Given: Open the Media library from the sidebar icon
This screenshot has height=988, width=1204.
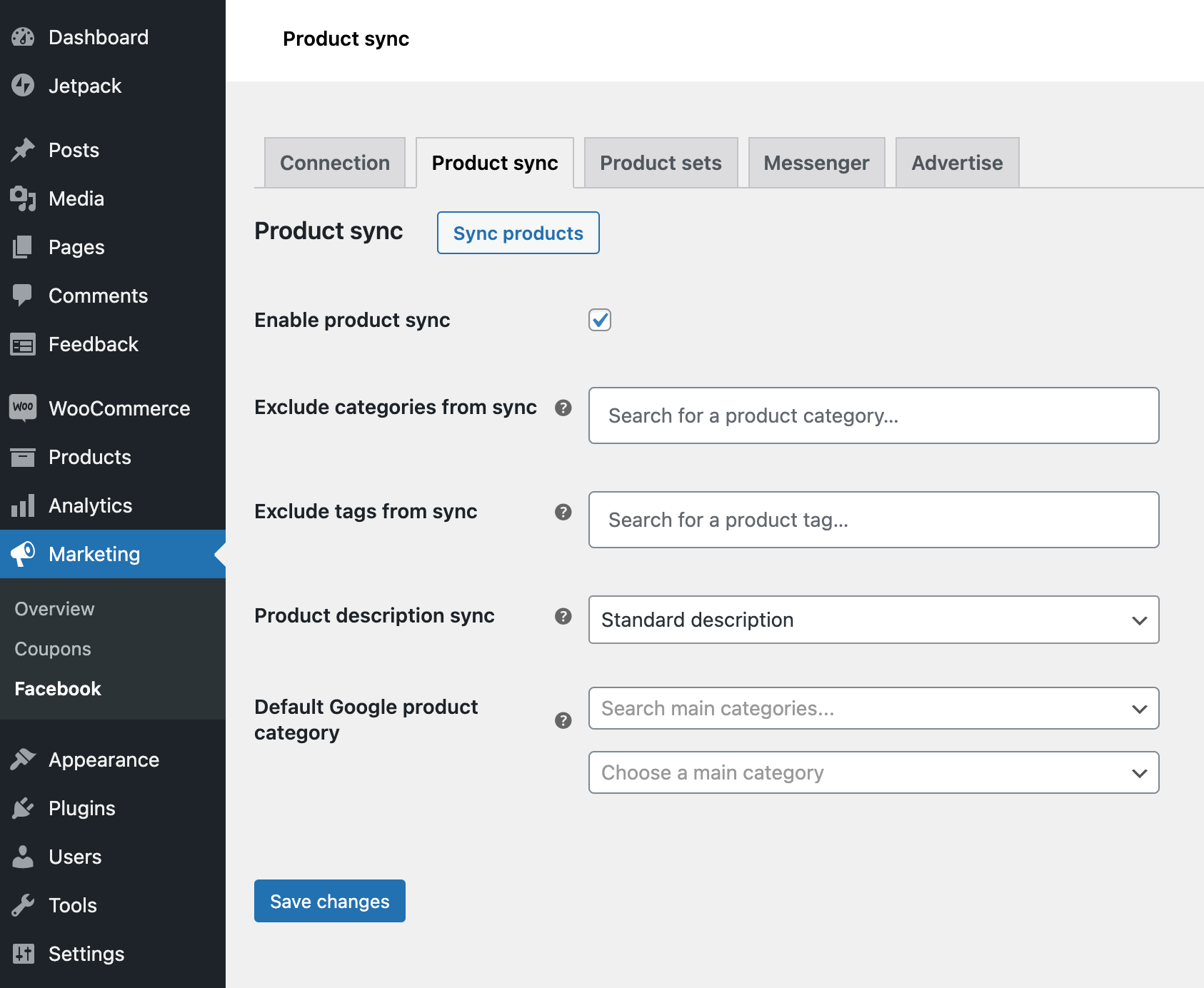Looking at the screenshot, I should point(24,198).
